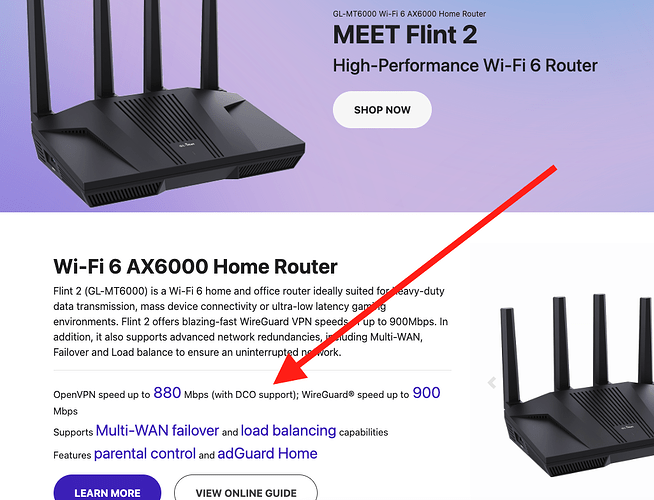Click the highlighted 880 Mbps figure
This screenshot has height=500, width=654.
[x=167, y=393]
